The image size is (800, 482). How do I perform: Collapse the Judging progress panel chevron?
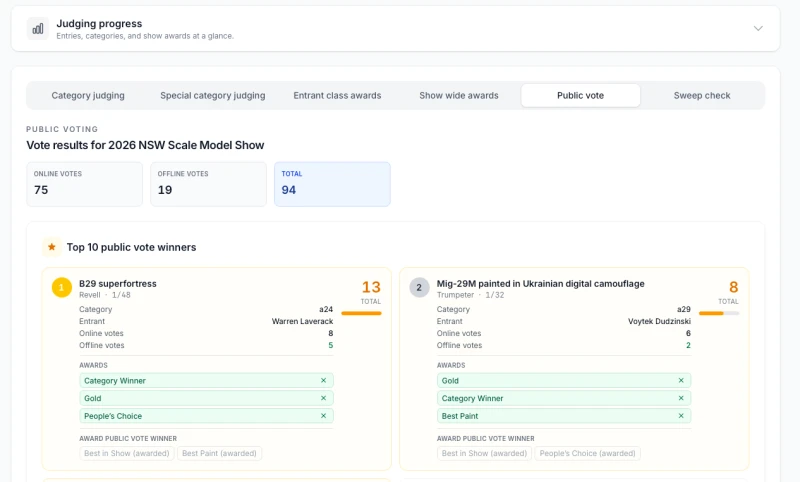point(758,29)
